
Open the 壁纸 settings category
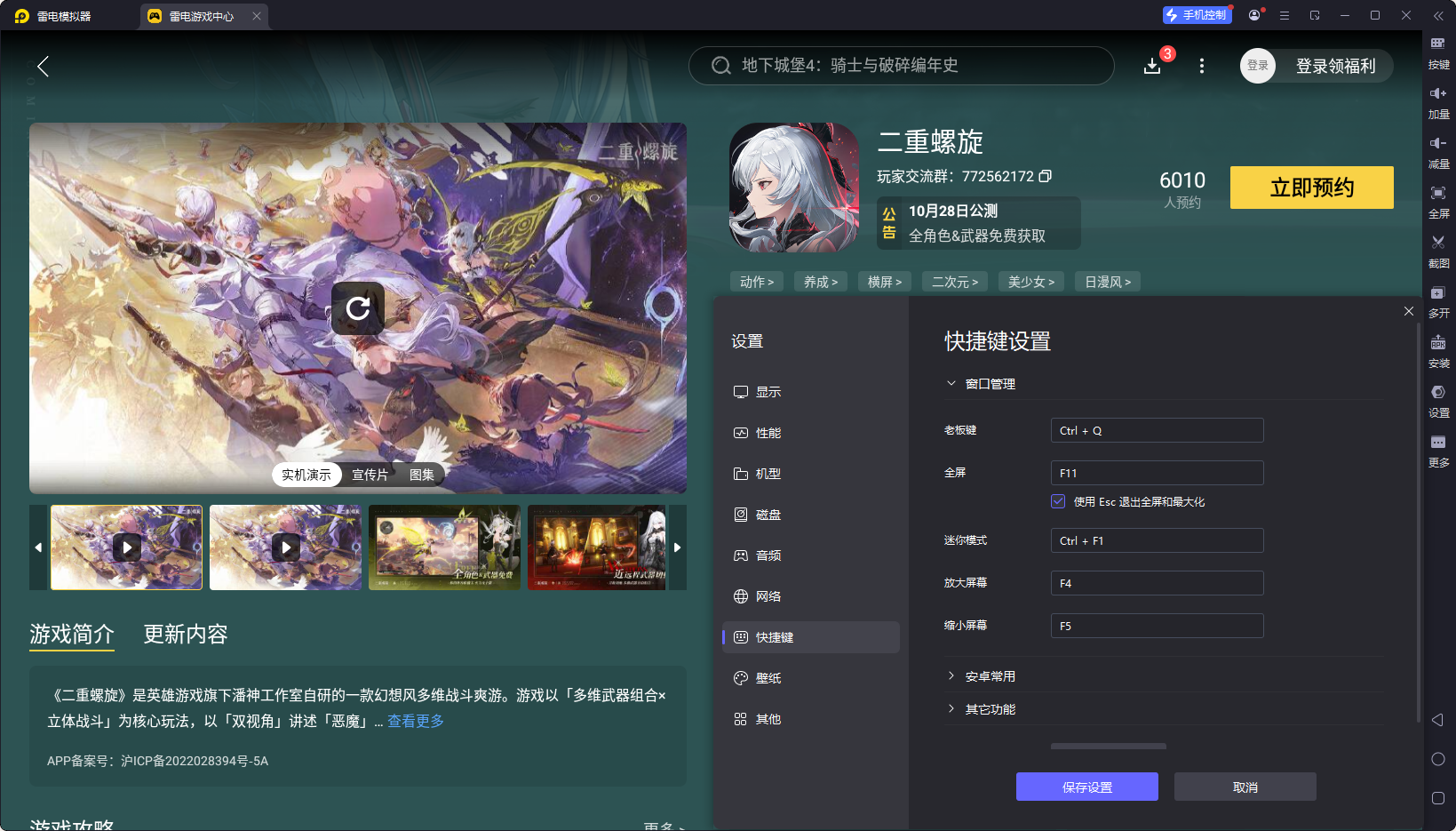tap(811, 678)
